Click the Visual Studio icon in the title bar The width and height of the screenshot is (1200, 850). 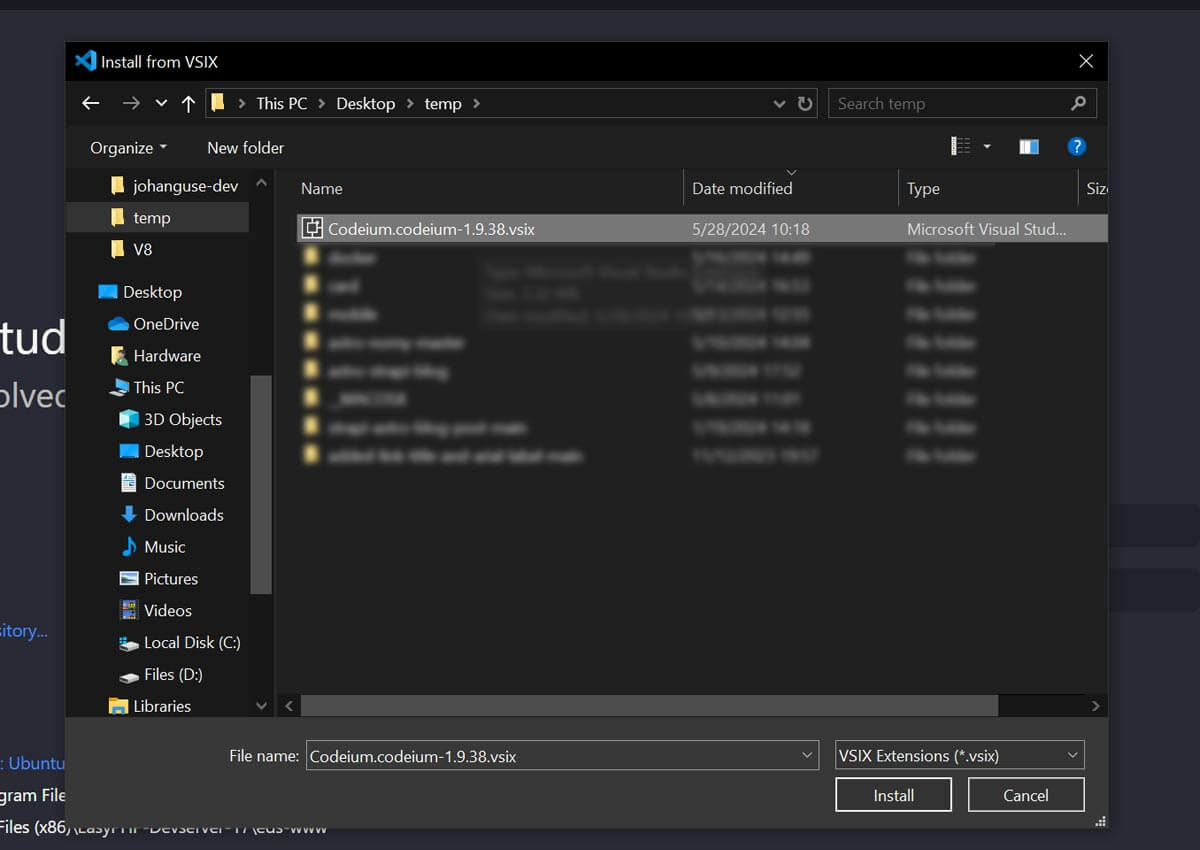[85, 60]
